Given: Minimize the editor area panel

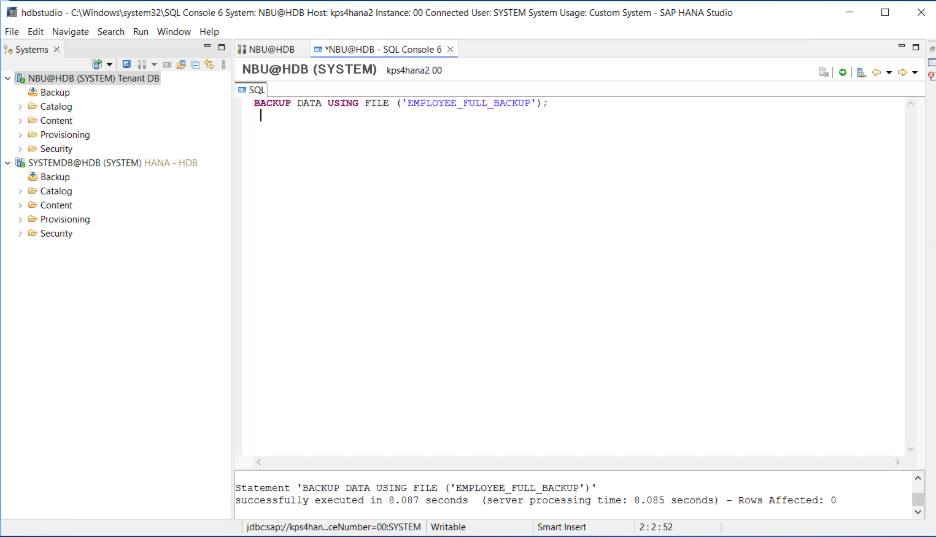Looking at the screenshot, I should [x=901, y=47].
